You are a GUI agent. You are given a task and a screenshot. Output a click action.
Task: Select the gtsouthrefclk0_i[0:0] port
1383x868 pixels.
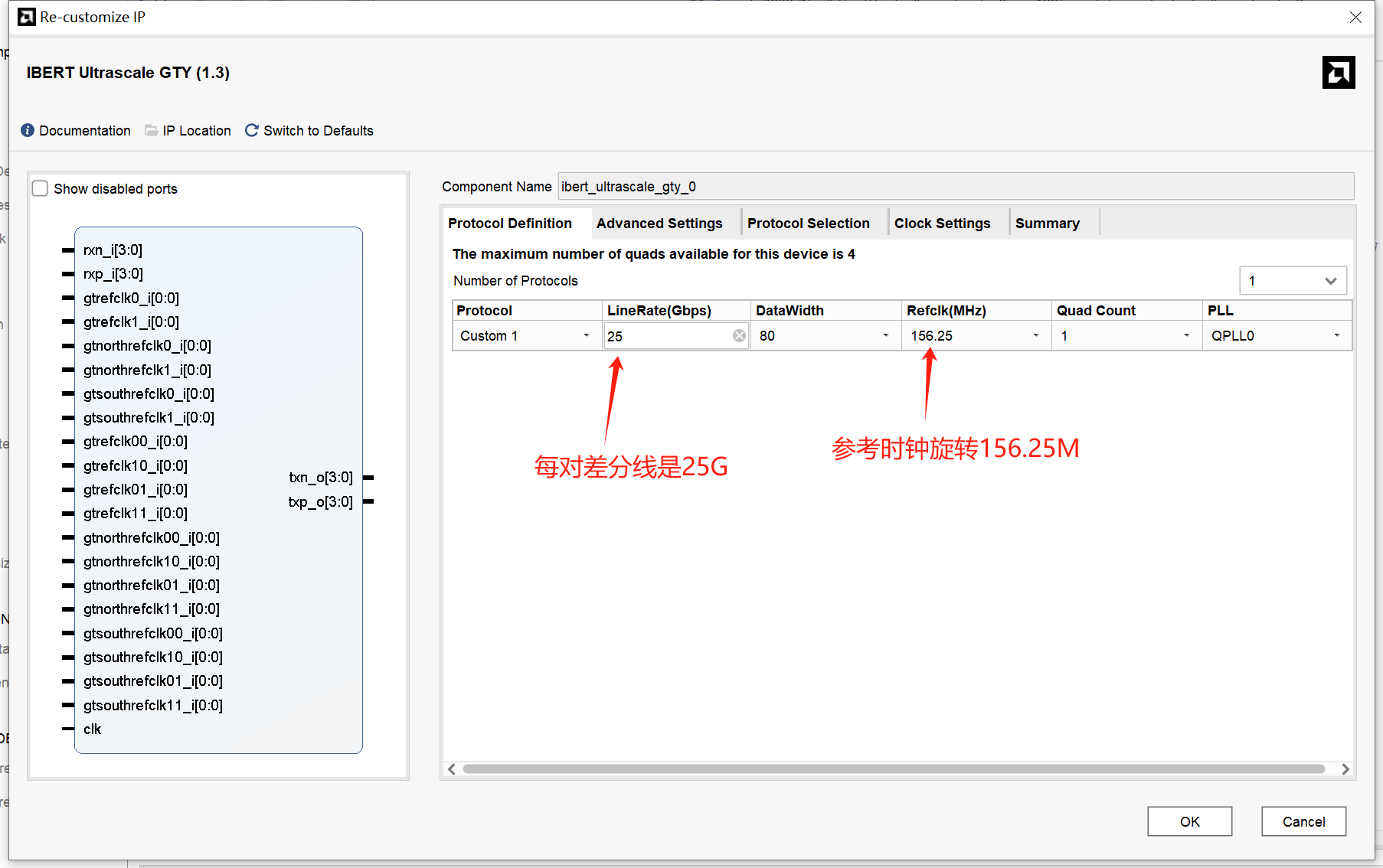click(x=149, y=393)
